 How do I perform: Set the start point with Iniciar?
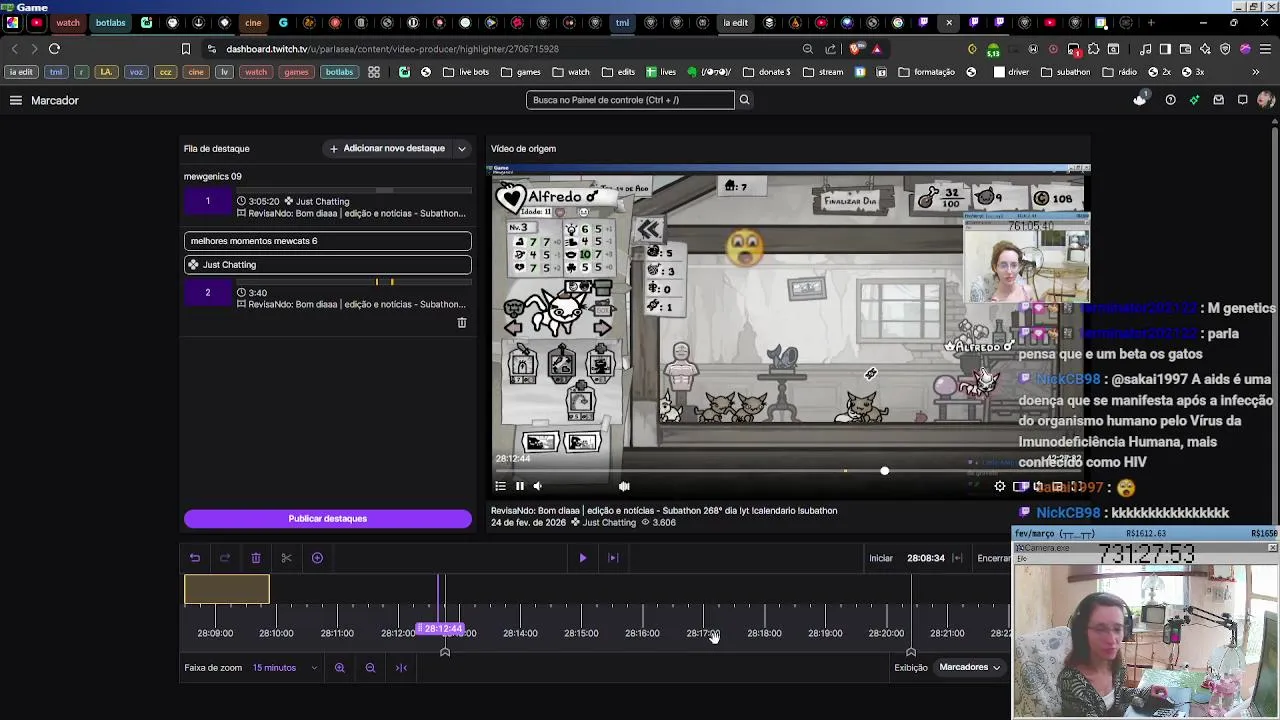pos(881,558)
